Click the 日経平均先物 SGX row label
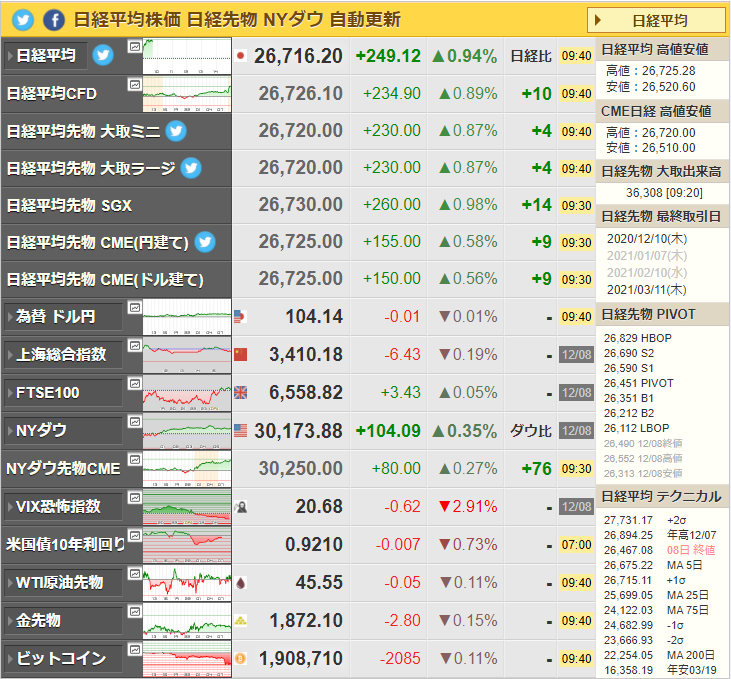This screenshot has height=679, width=731. pyautogui.click(x=69, y=205)
